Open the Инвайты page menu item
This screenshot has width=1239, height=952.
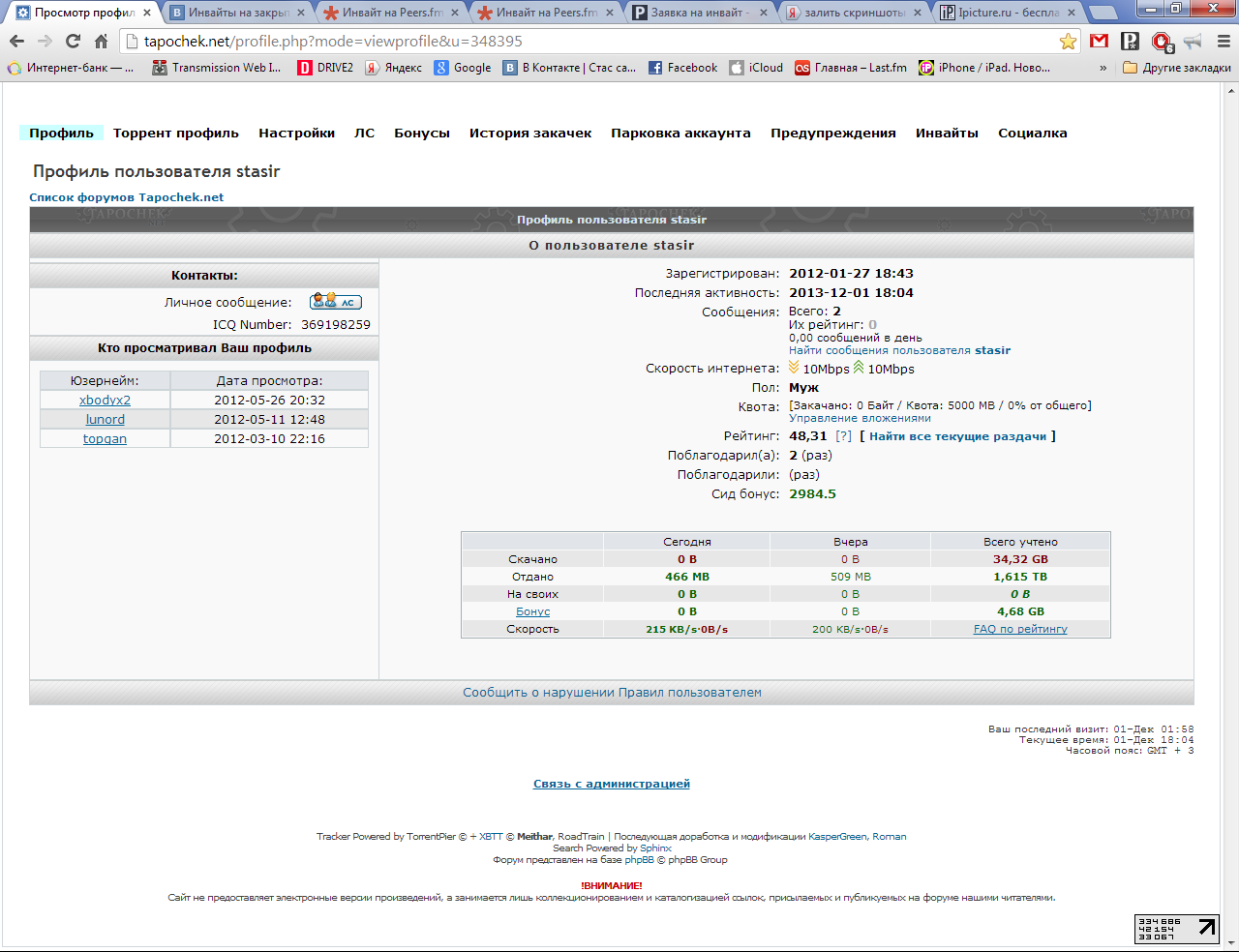pyautogui.click(x=948, y=134)
